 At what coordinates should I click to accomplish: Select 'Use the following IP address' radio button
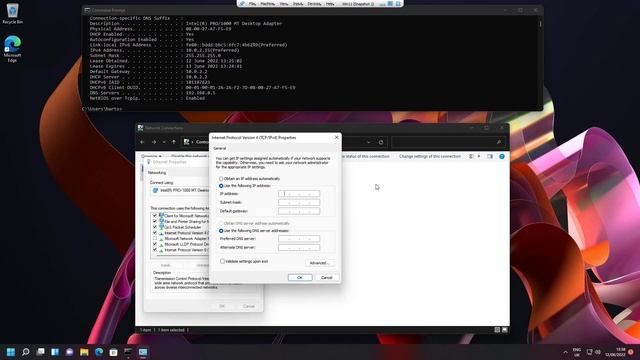(221, 186)
